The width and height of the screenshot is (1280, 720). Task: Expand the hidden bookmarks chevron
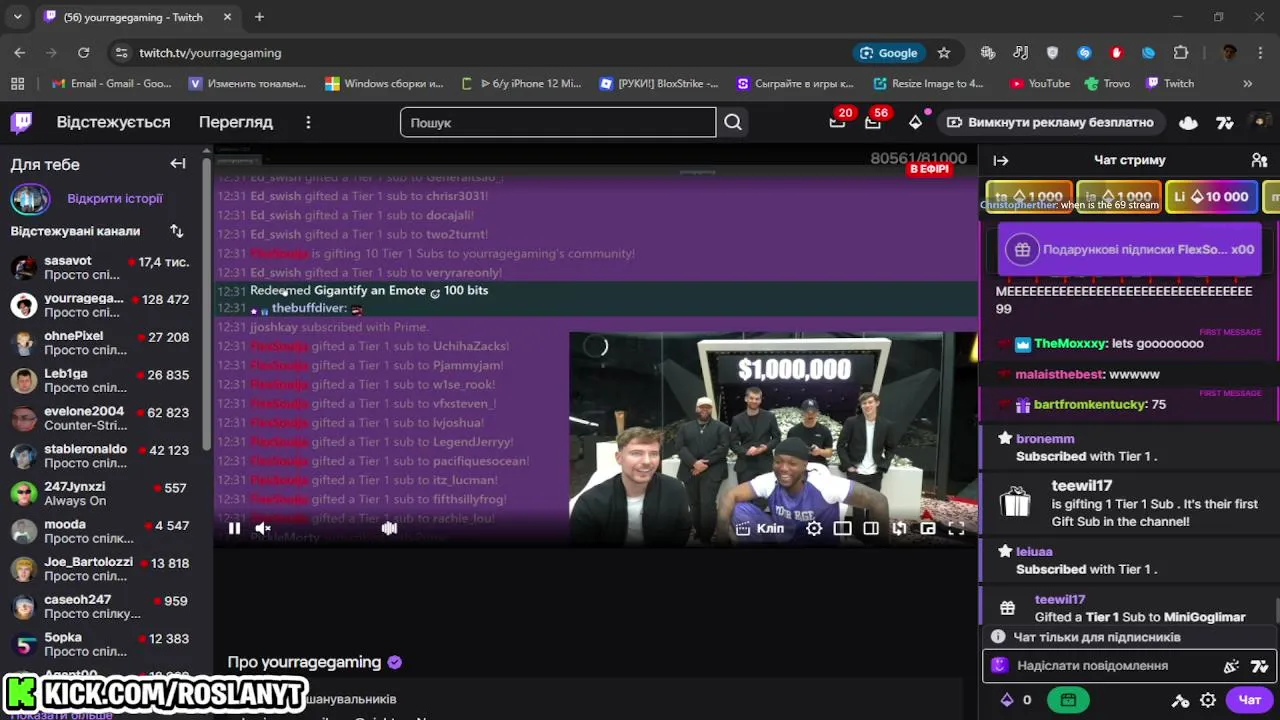coord(1247,84)
